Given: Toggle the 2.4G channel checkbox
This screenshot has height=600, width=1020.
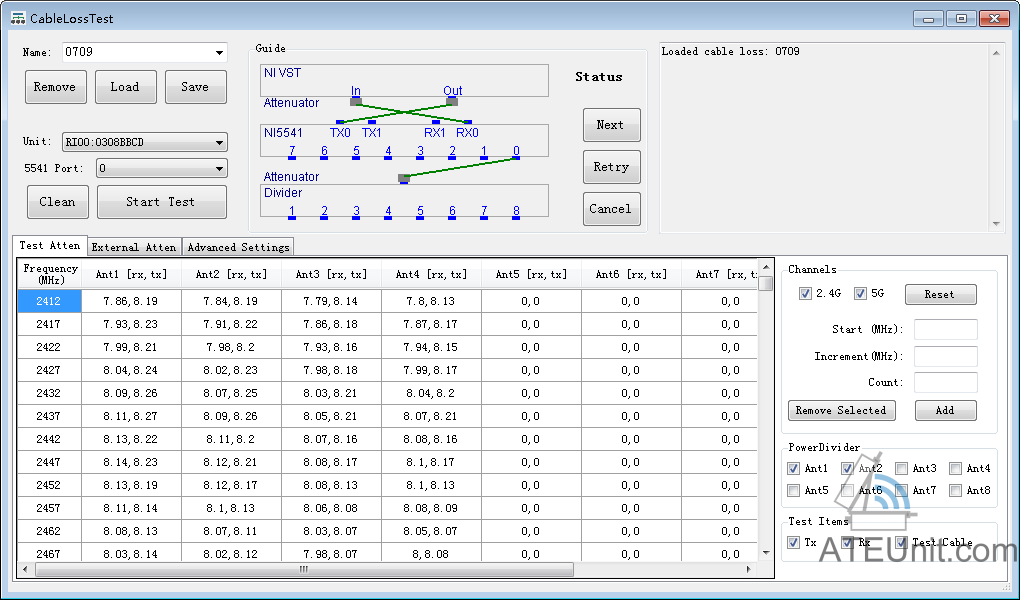Looking at the screenshot, I should [x=805, y=294].
